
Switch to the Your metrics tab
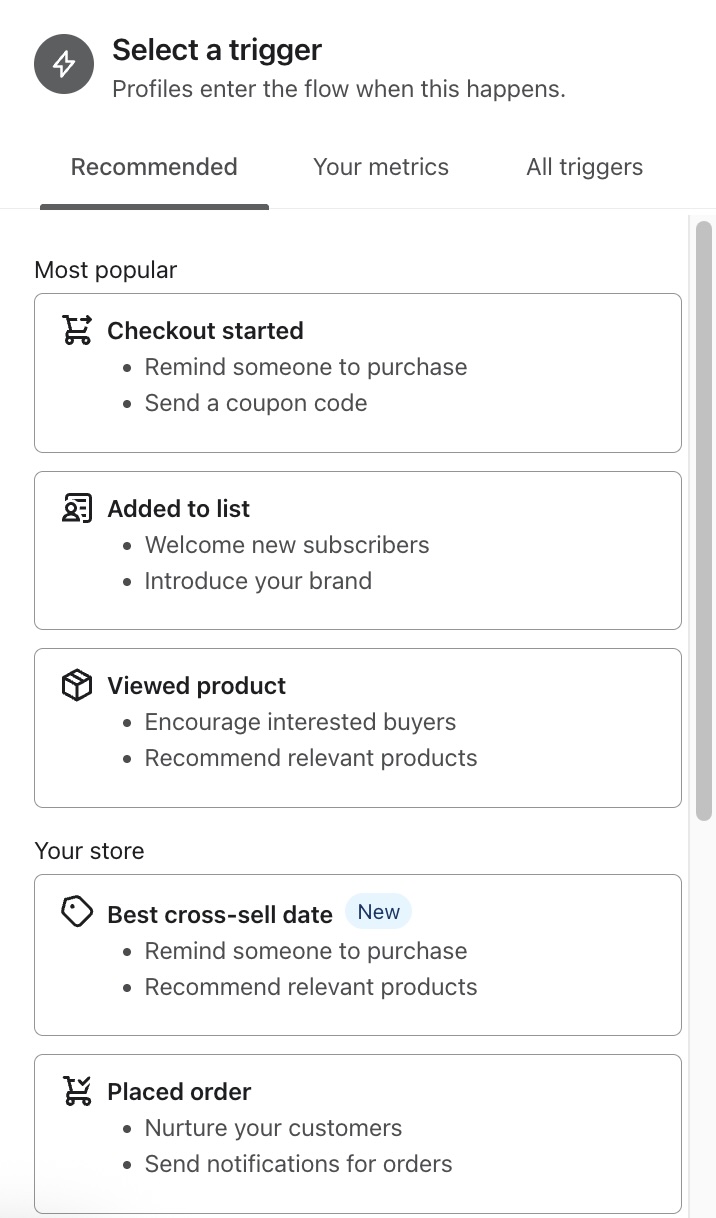pyautogui.click(x=381, y=167)
